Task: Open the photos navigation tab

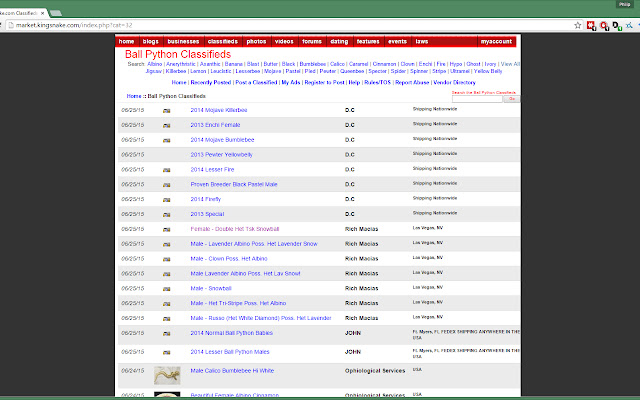Action: pyautogui.click(x=256, y=42)
